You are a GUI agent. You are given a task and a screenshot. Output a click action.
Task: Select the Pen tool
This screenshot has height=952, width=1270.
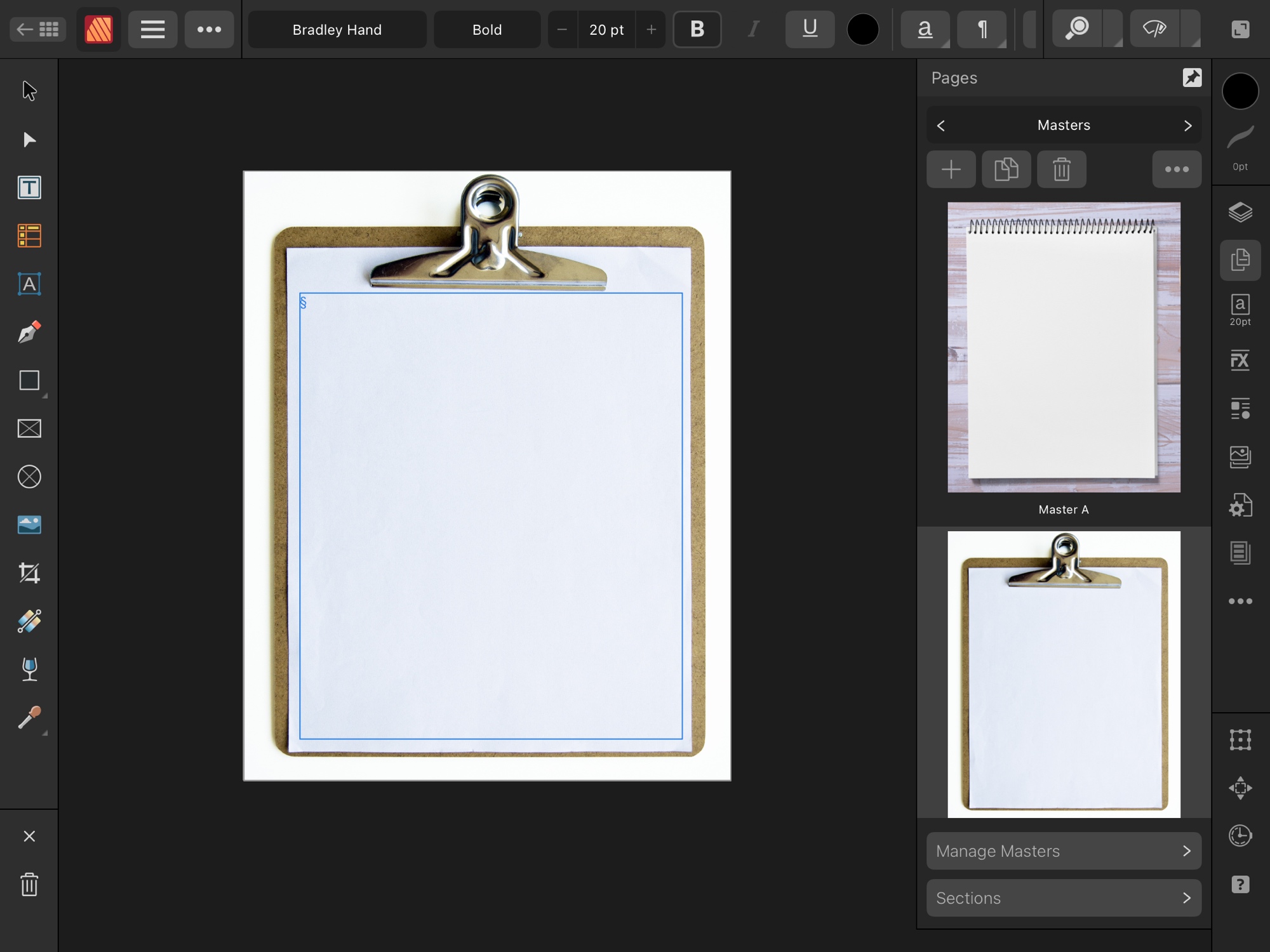(29, 332)
